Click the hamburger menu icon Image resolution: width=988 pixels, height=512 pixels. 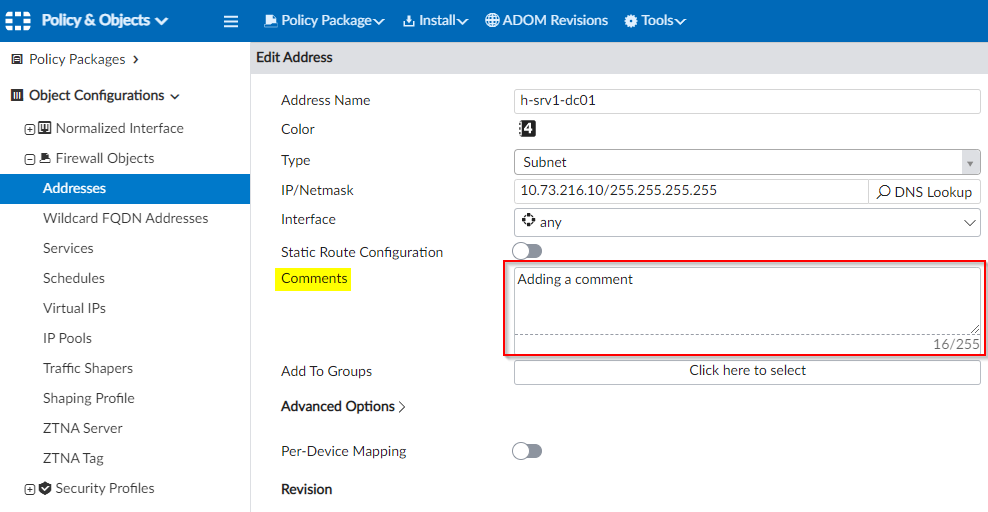click(x=231, y=21)
